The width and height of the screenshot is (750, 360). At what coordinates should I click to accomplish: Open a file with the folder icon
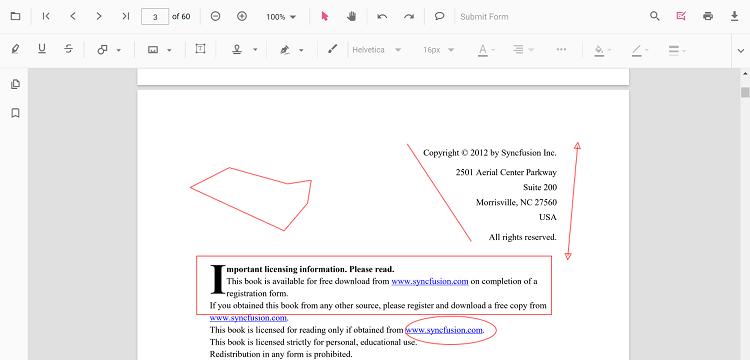(x=15, y=16)
